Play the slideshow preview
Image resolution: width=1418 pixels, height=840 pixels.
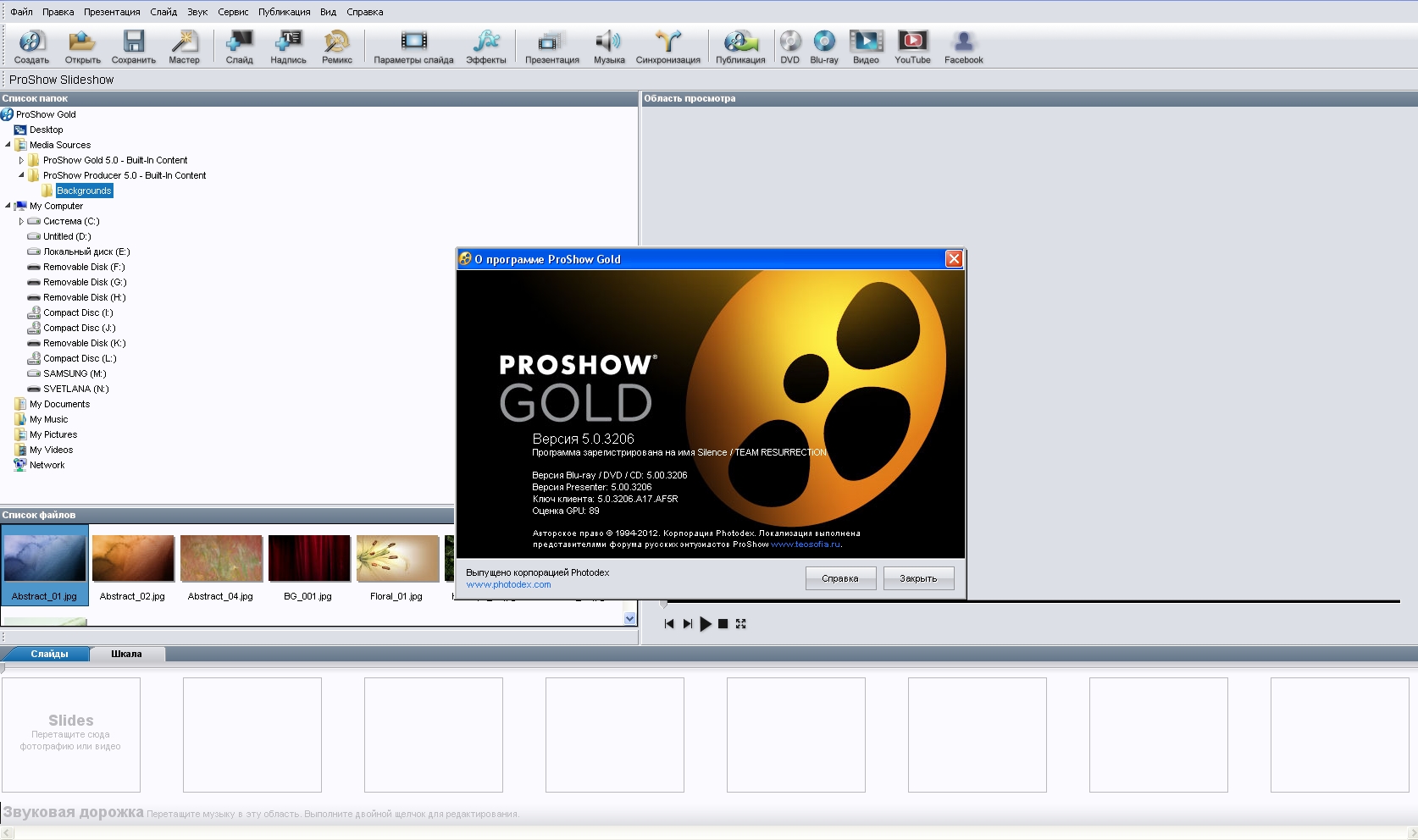pyautogui.click(x=706, y=624)
